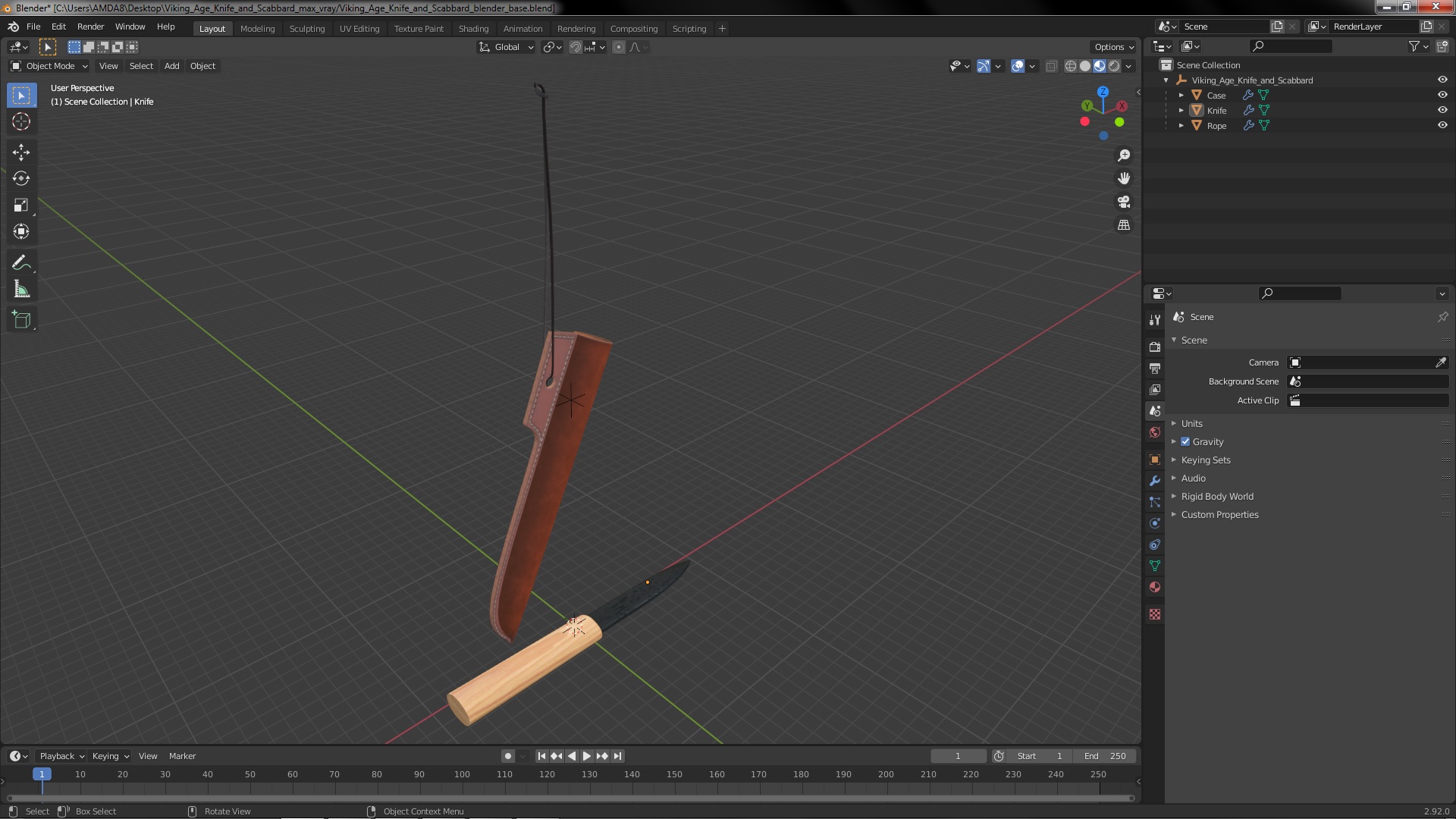The image size is (1456, 819).
Task: Select the Annotate tool
Action: [21, 263]
